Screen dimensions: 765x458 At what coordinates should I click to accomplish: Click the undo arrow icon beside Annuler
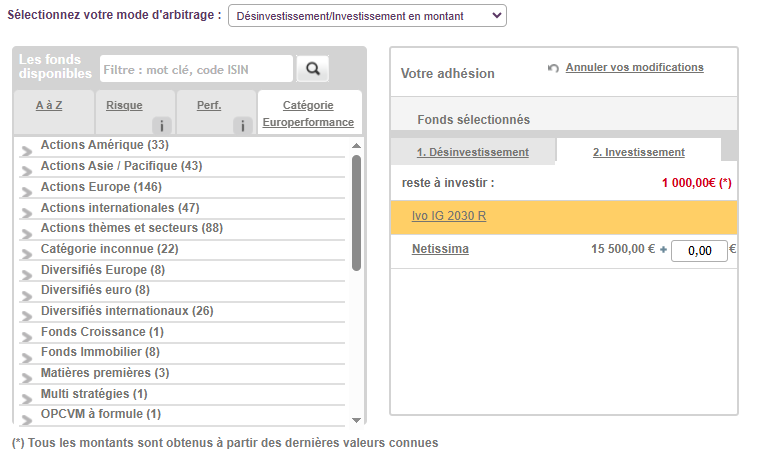coord(553,68)
